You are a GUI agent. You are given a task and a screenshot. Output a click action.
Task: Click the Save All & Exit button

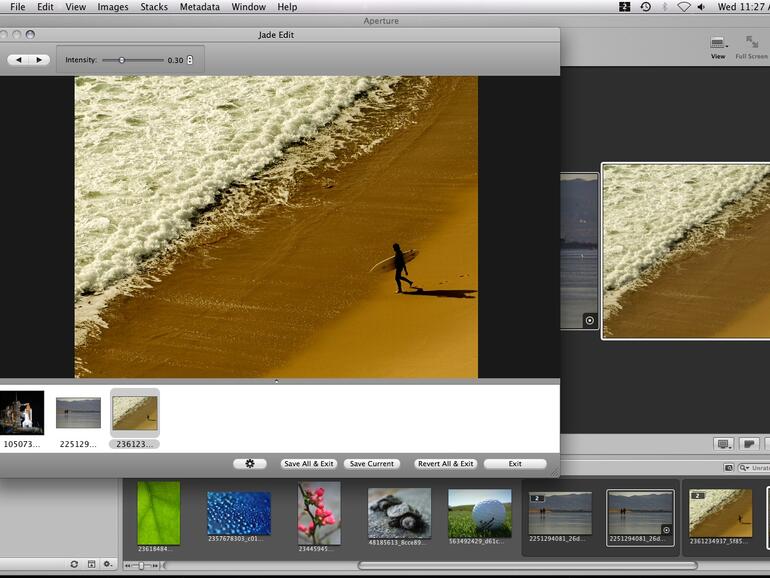(309, 464)
